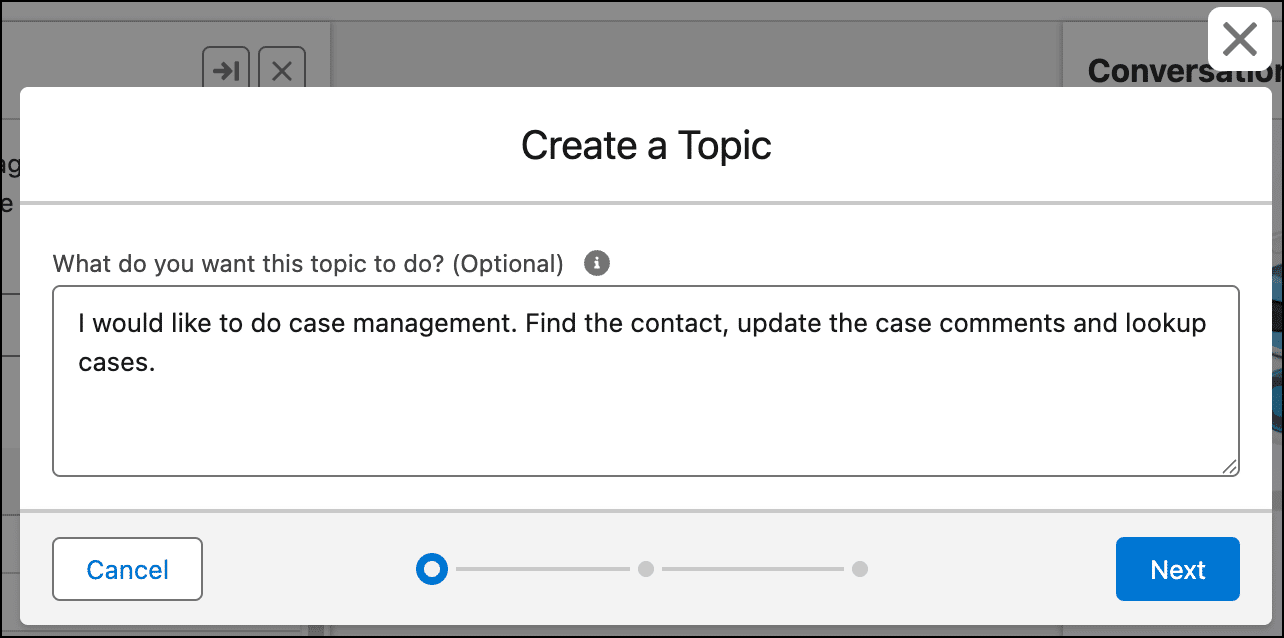
Task: Select the second step progress dot
Action: point(646,569)
